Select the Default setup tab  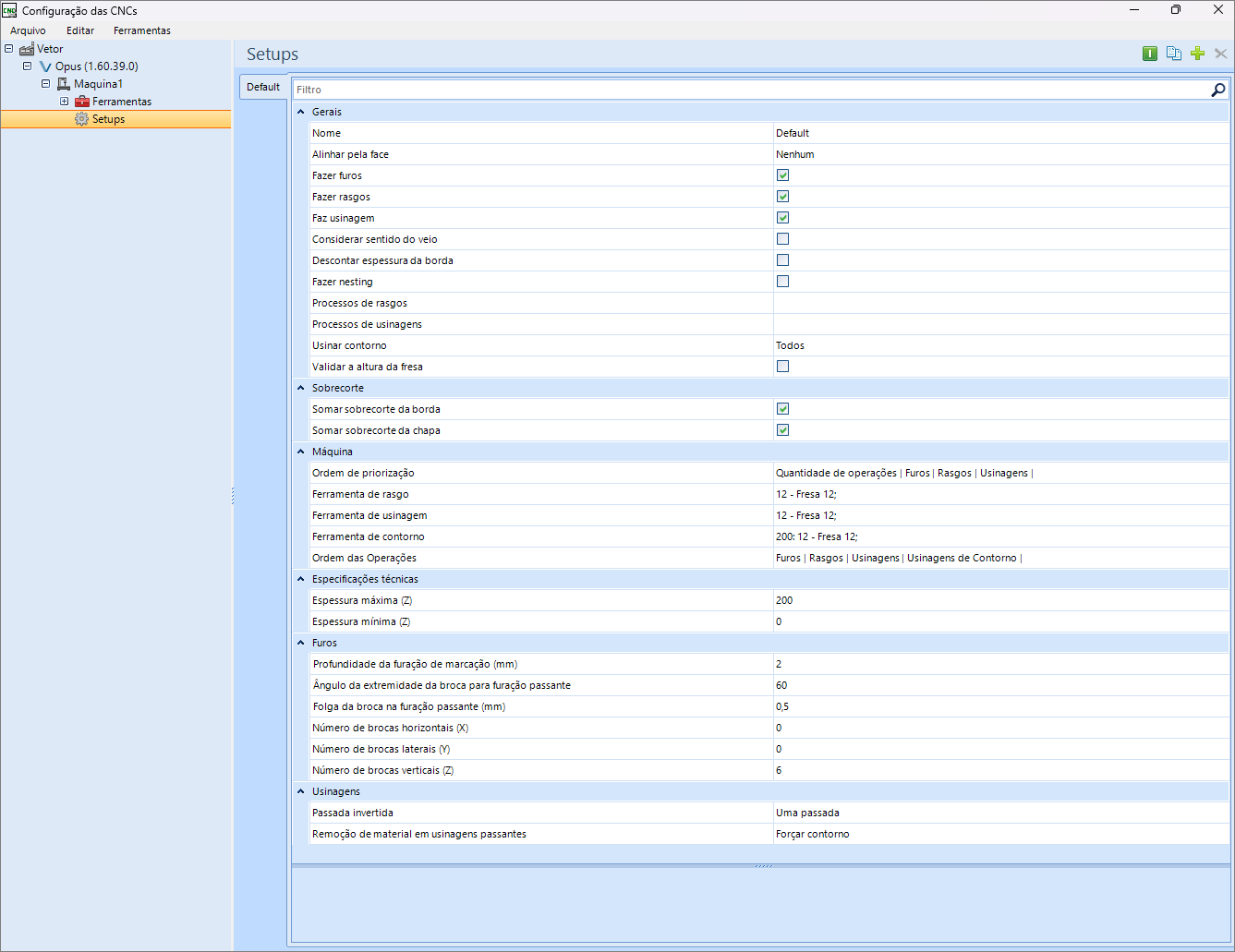pyautogui.click(x=263, y=87)
